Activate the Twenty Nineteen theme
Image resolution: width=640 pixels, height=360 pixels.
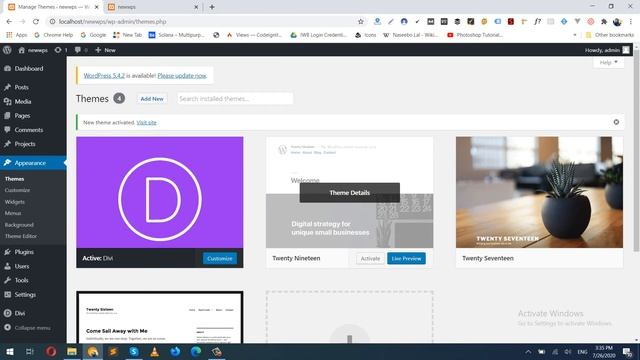coord(370,258)
